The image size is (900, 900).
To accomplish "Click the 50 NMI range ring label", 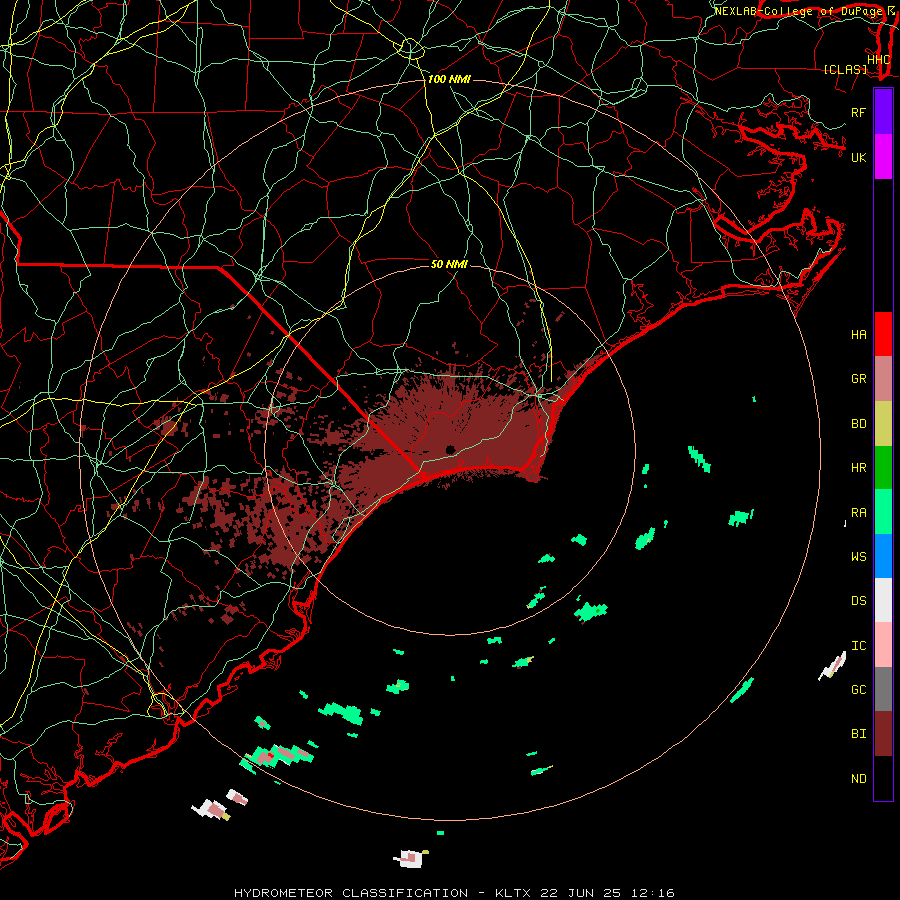I will click(x=449, y=264).
